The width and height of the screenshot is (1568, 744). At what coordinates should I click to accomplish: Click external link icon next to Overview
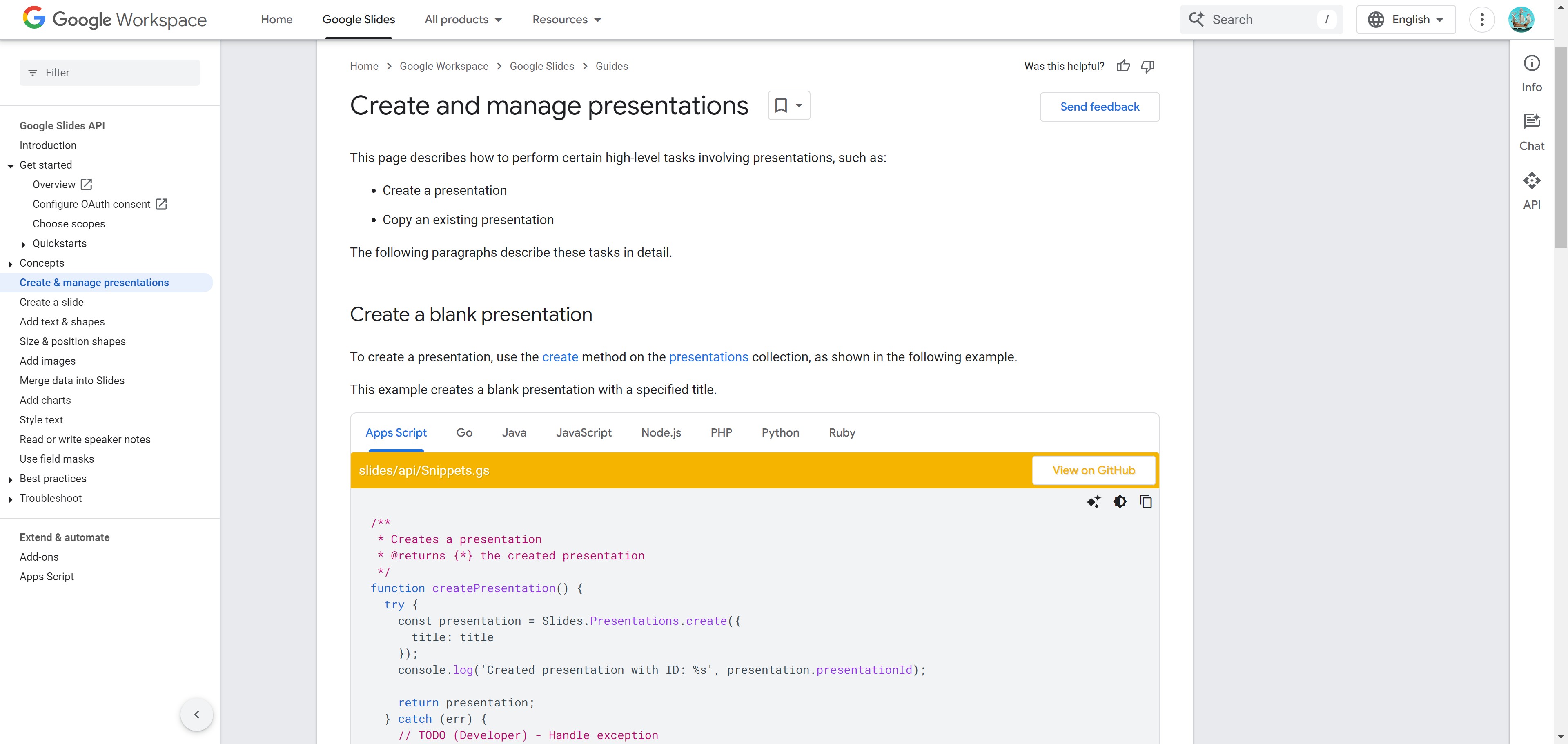(x=87, y=185)
